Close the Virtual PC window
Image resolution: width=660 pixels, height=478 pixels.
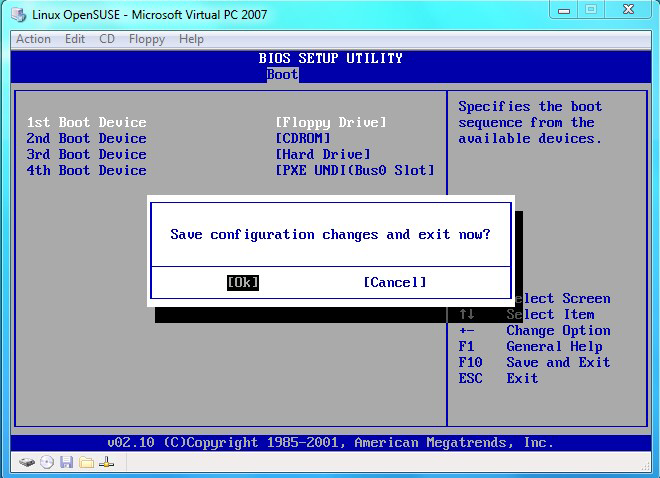coord(628,10)
